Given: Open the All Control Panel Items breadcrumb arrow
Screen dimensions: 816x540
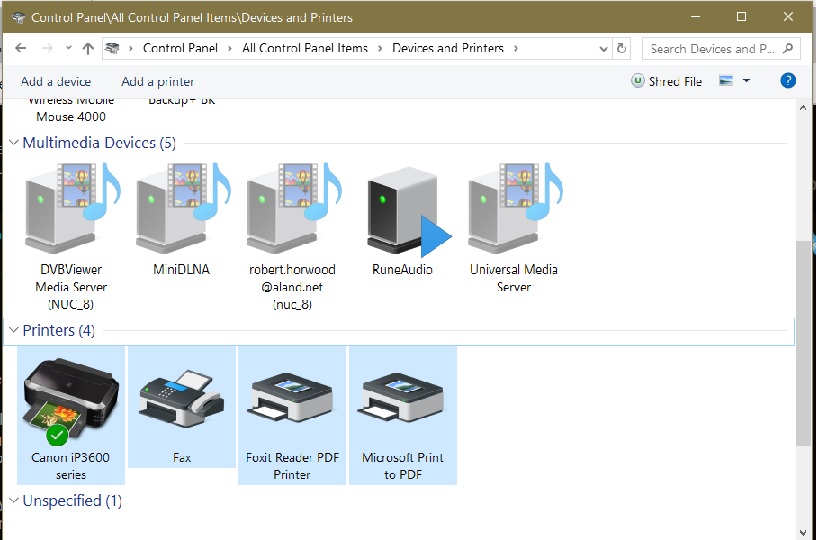Looking at the screenshot, I should point(380,48).
